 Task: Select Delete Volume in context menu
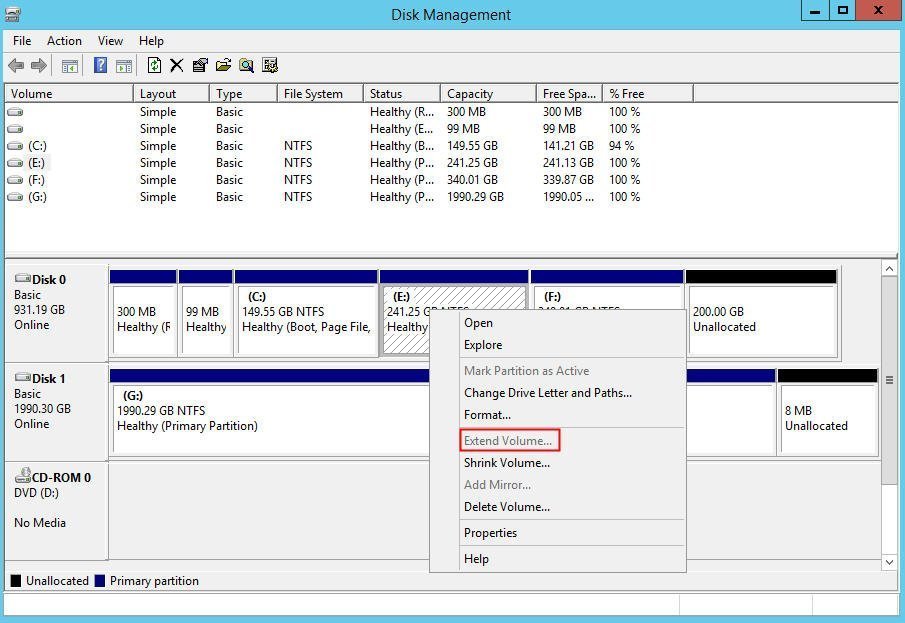click(506, 507)
